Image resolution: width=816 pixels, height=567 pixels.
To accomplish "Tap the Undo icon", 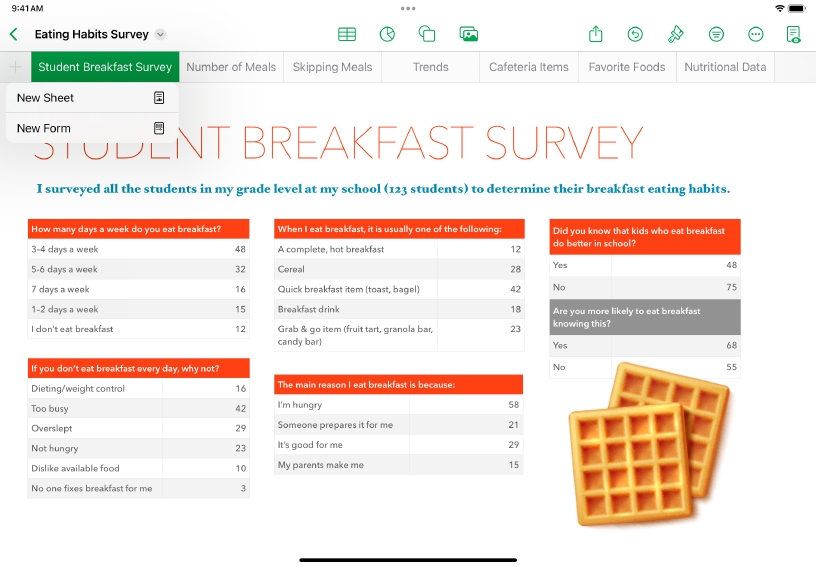I will (x=635, y=34).
